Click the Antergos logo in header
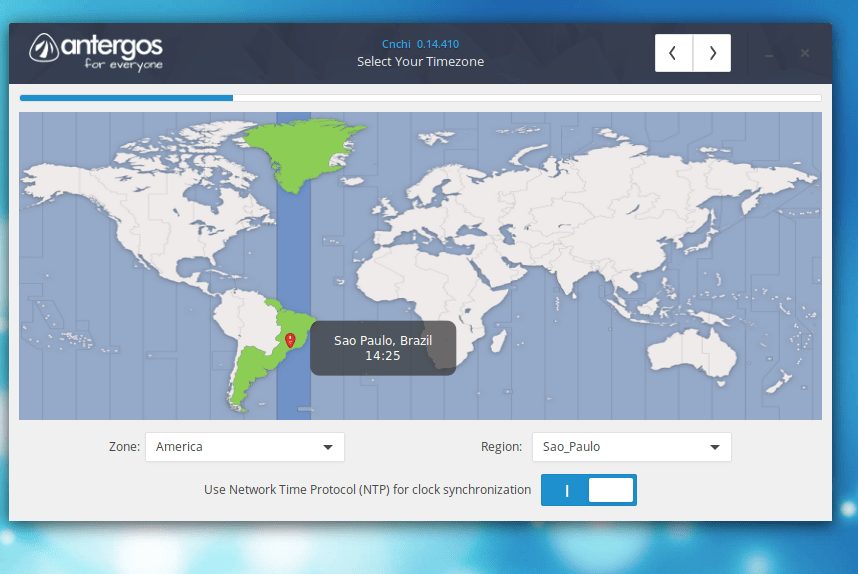The height and width of the screenshot is (574, 858). 96,52
